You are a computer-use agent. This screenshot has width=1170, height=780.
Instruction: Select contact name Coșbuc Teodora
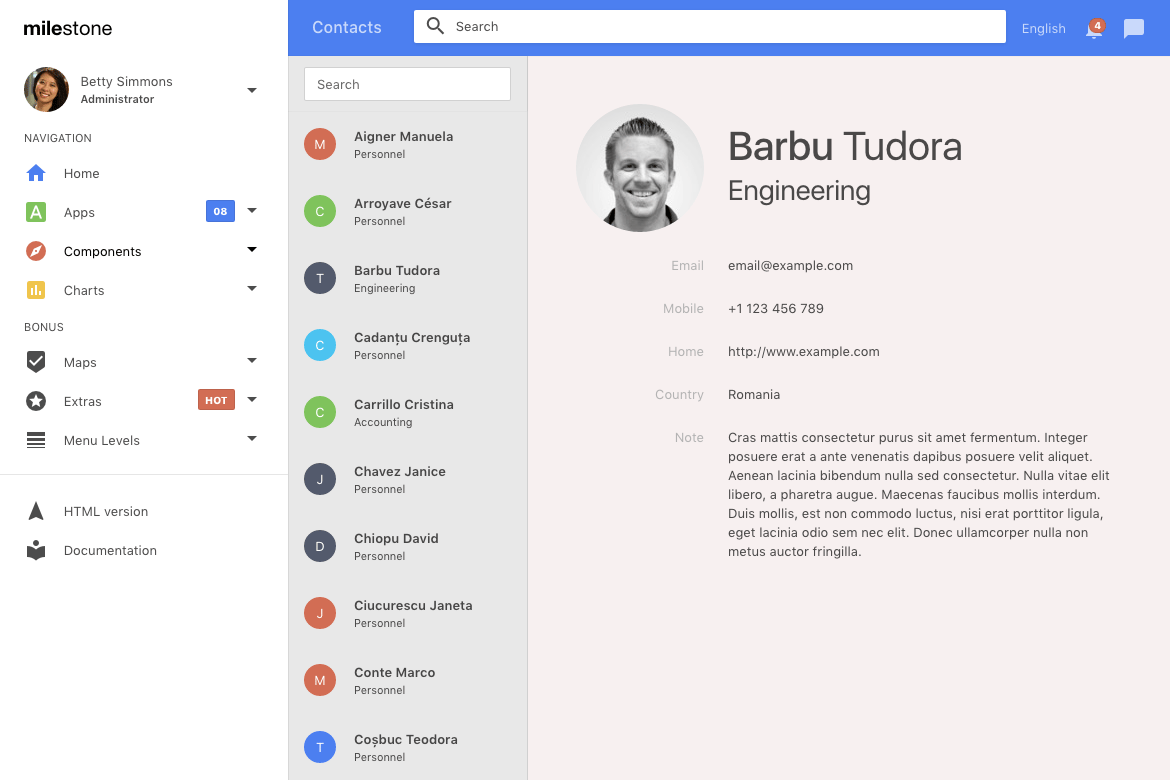point(406,740)
